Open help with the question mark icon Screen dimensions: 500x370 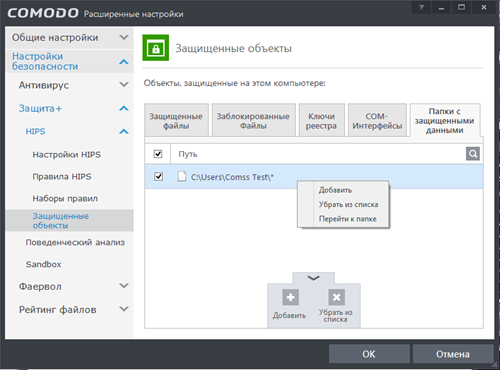421,7
